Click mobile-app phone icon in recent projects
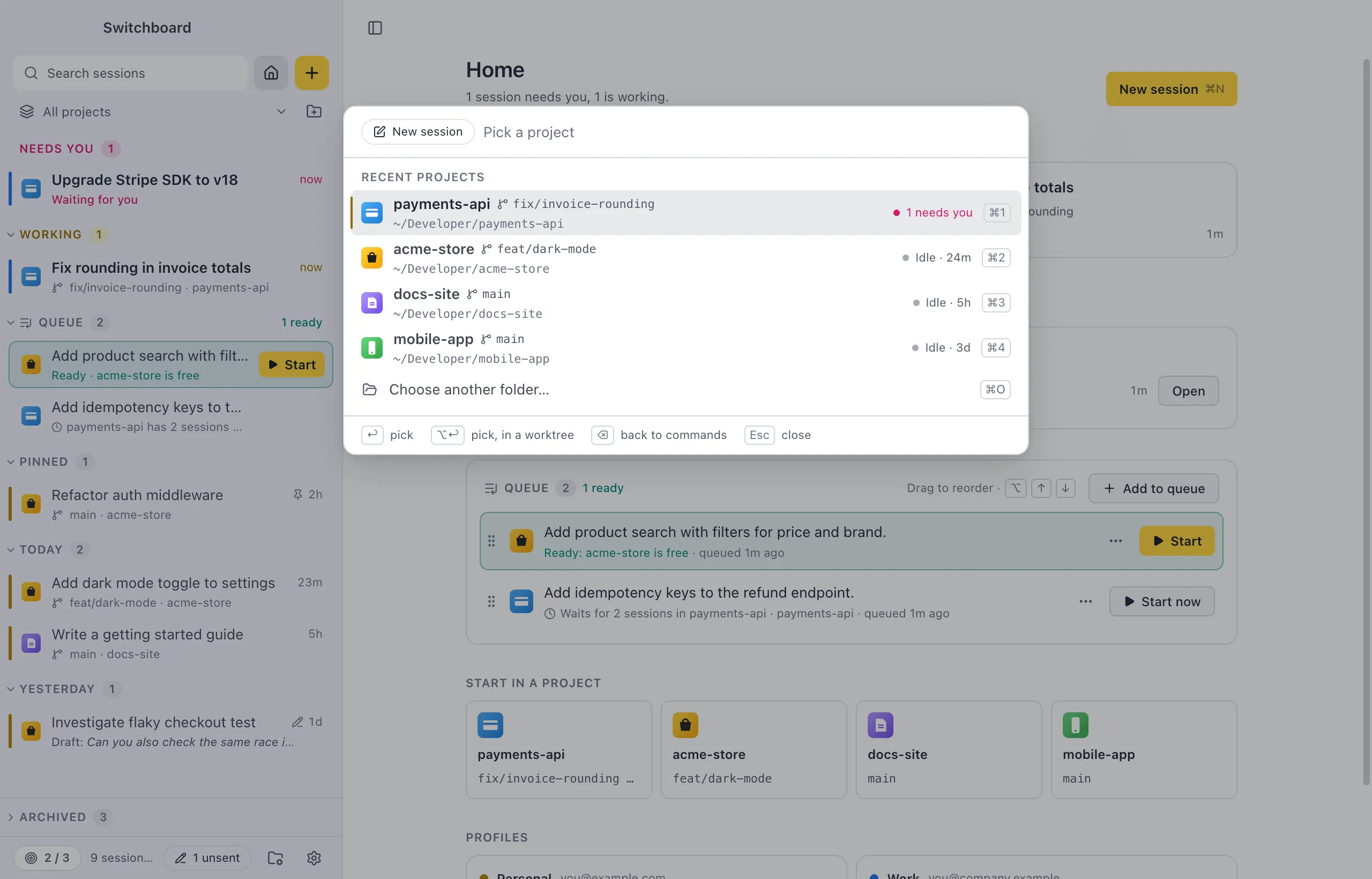 point(372,348)
